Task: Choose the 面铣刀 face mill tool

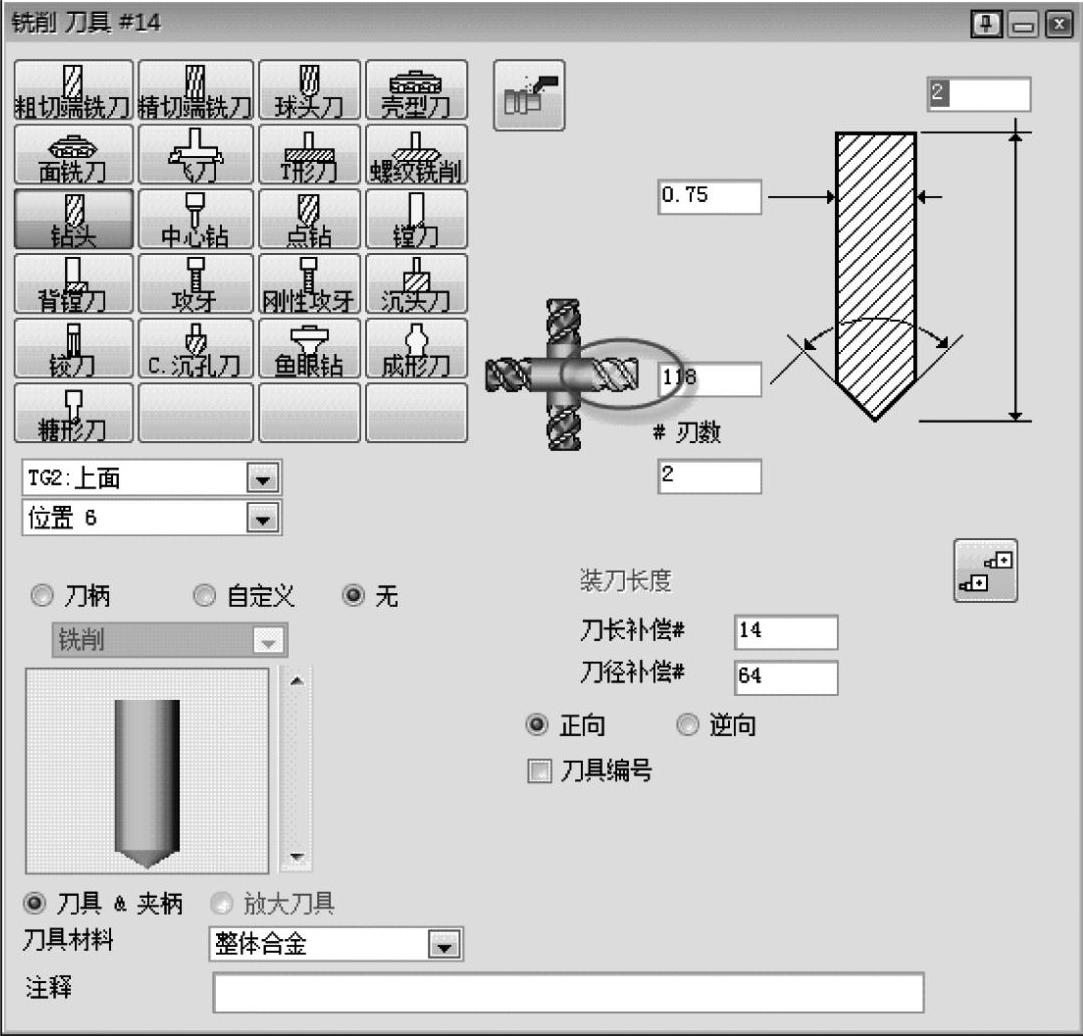Action: (x=73, y=155)
